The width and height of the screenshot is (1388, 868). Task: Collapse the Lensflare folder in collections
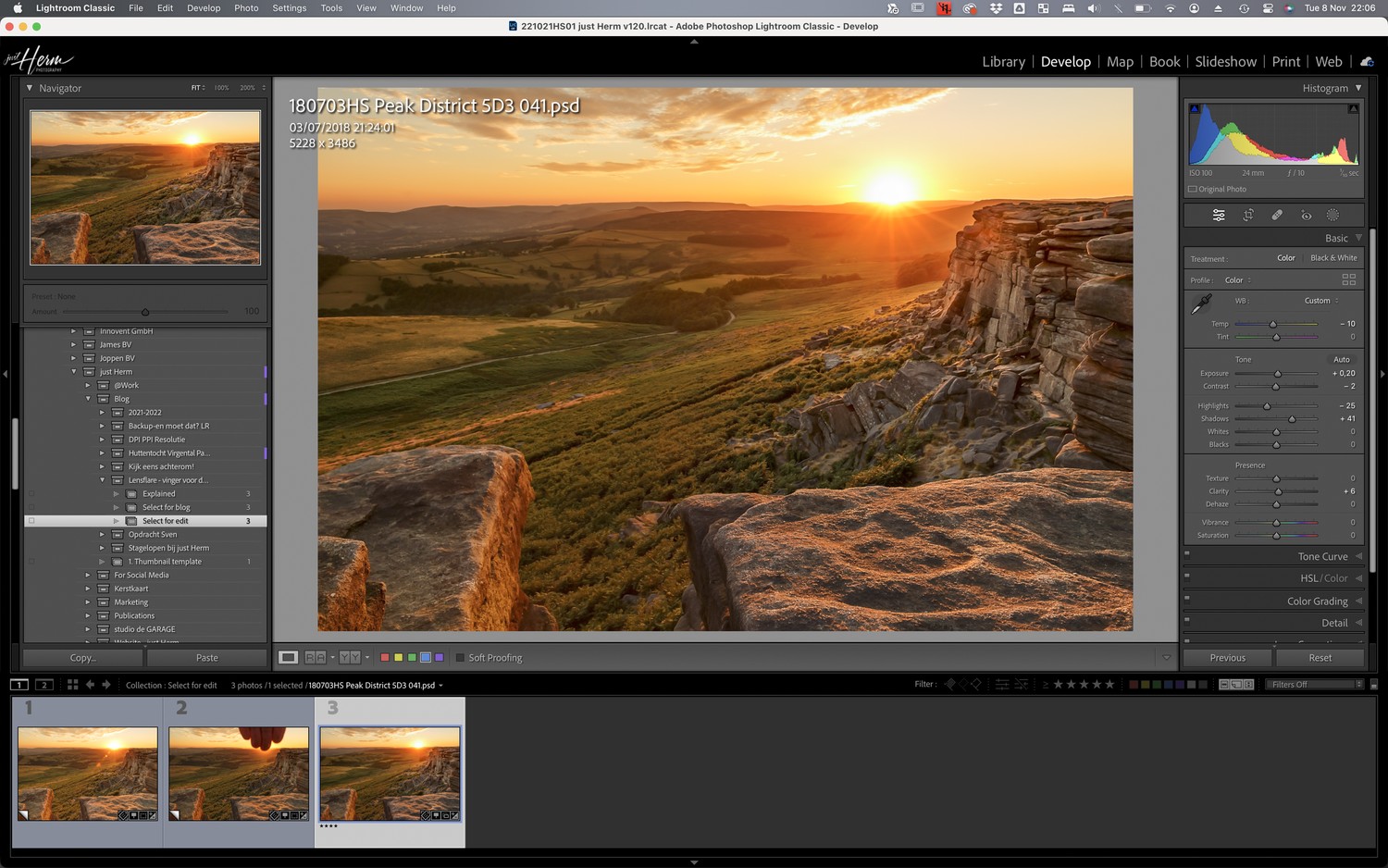point(103,480)
